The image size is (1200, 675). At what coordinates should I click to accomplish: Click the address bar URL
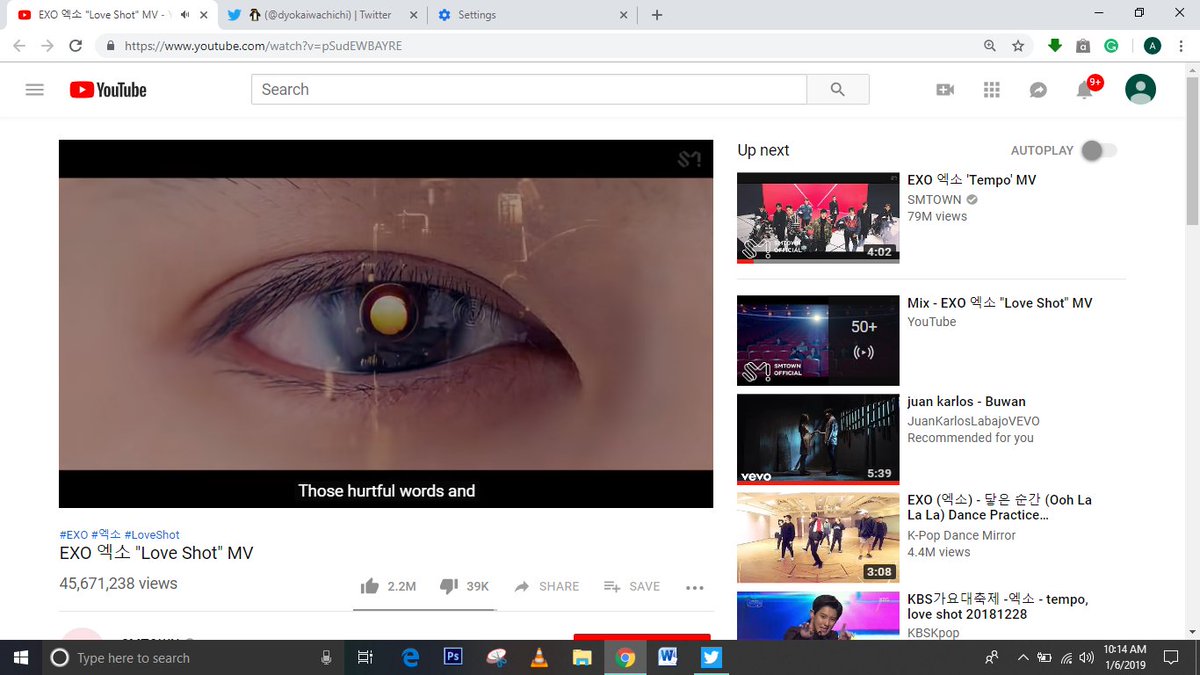(x=263, y=46)
